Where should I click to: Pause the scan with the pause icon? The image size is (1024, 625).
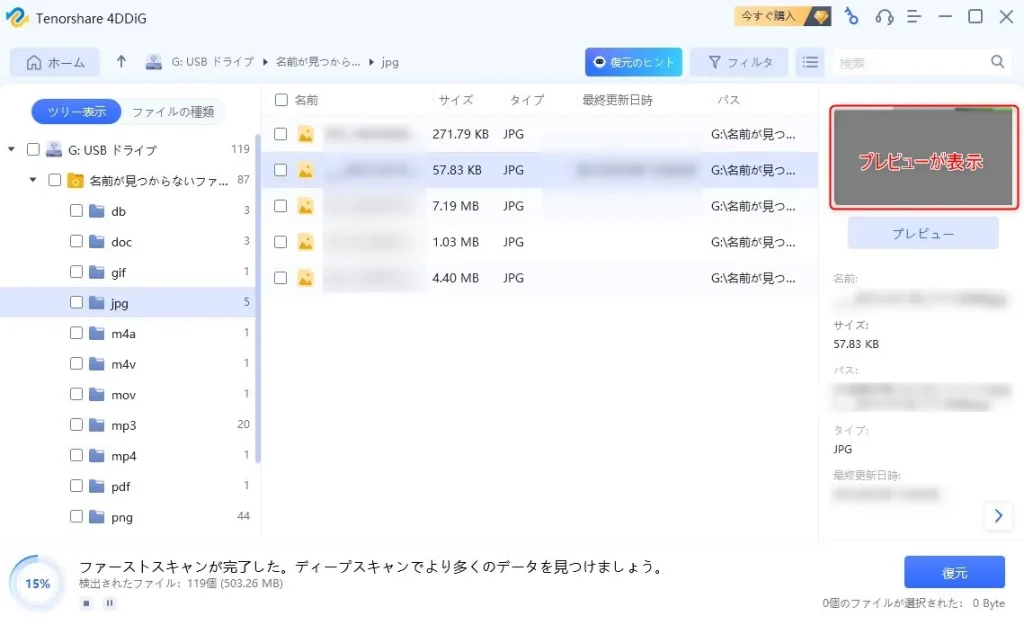(109, 603)
